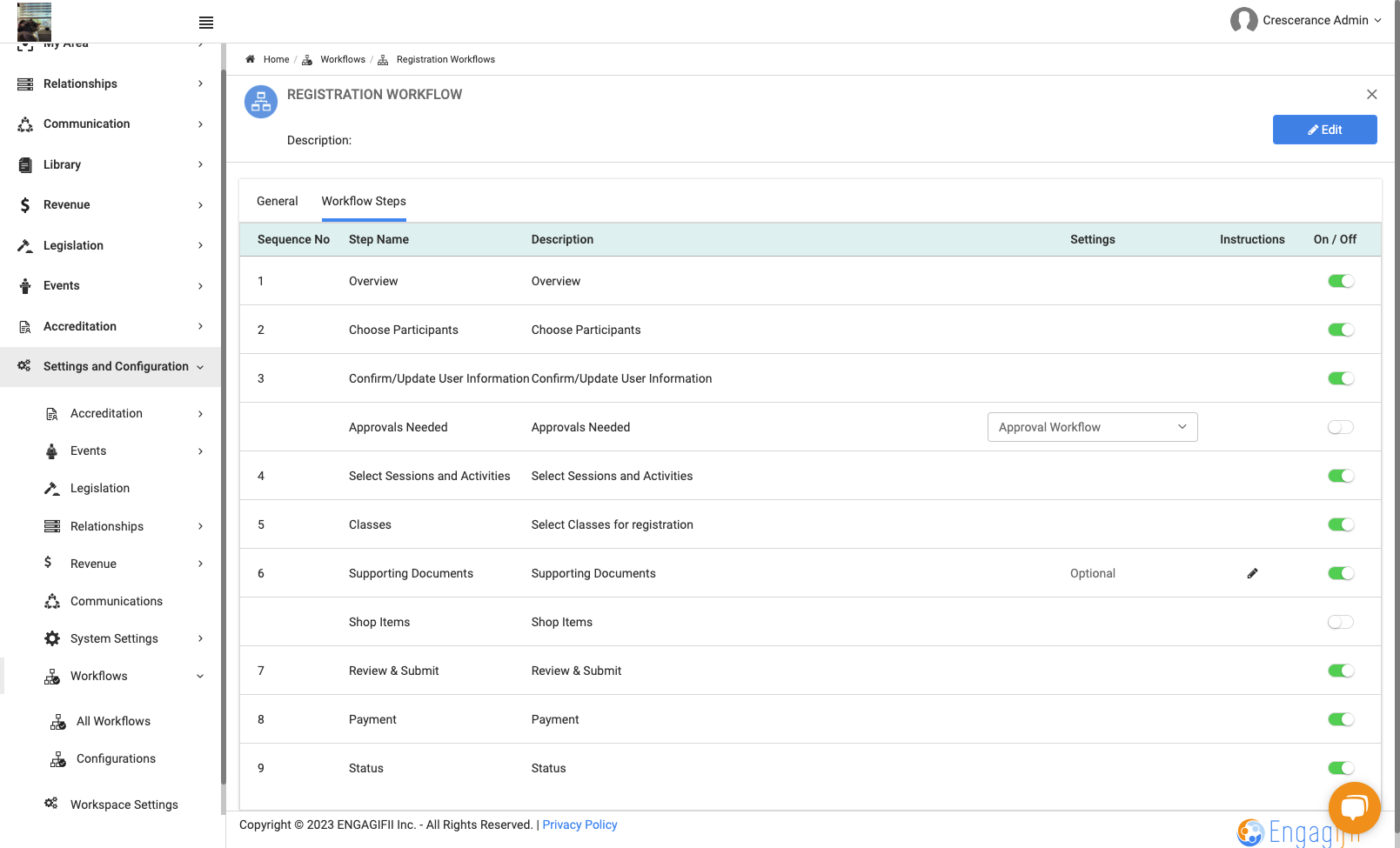Viewport: 1400px width, 848px height.
Task: Click the Sequence No column header
Action: point(293,239)
